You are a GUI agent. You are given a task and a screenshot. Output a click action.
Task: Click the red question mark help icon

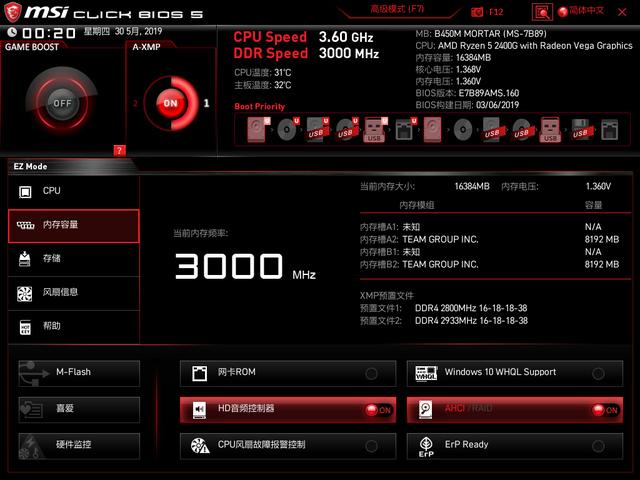(x=119, y=151)
